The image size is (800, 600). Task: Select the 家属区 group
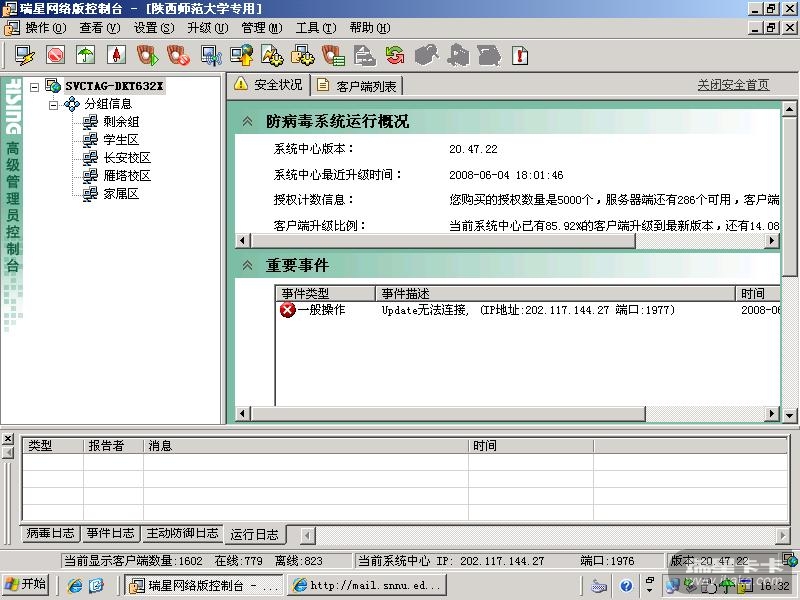coord(121,193)
